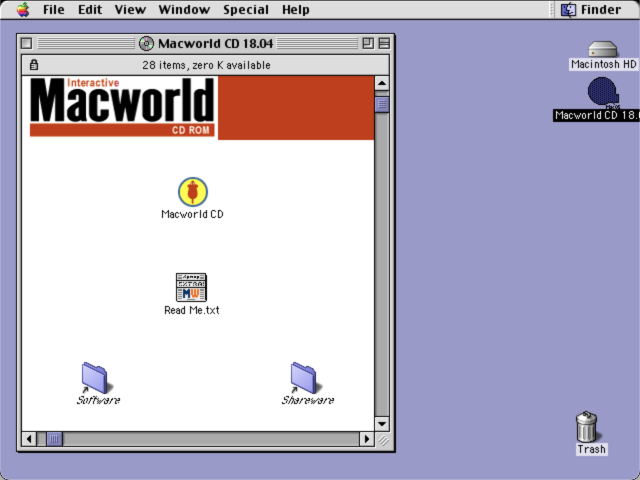Select the Macintosh HD drive icon
Screen dimensions: 640x480
point(602,49)
